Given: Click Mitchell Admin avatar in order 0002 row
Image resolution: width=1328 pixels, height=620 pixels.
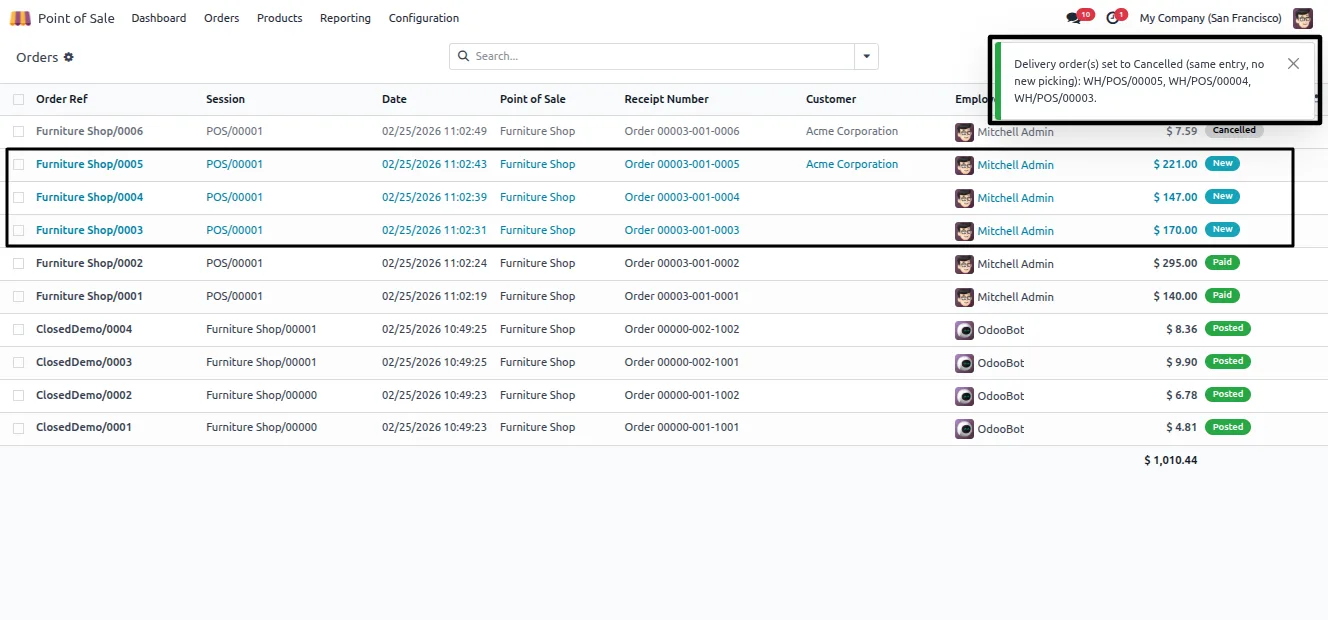Looking at the screenshot, I should tap(964, 264).
